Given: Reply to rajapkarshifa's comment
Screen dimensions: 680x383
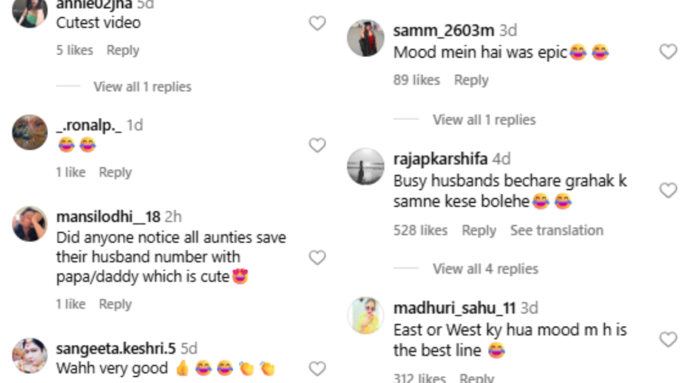Looking at the screenshot, I should pos(479,230).
